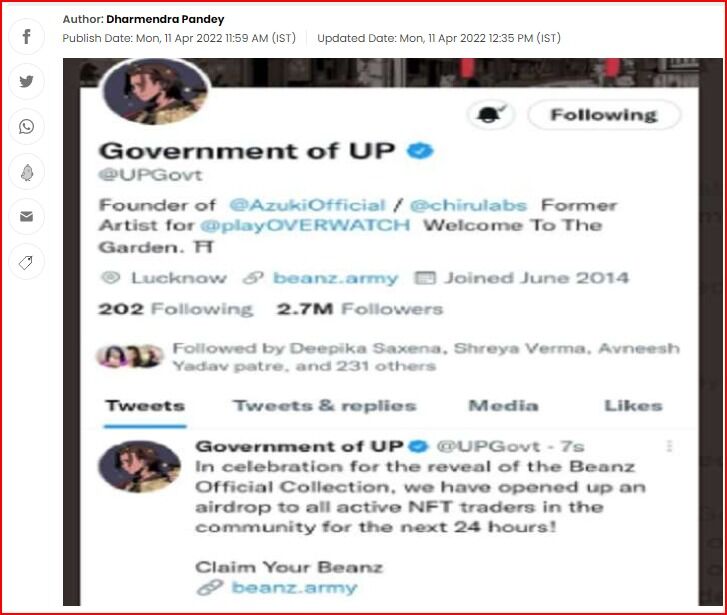Open the @playOVERWATCH mention link
The height and width of the screenshot is (615, 727).
coord(305,225)
